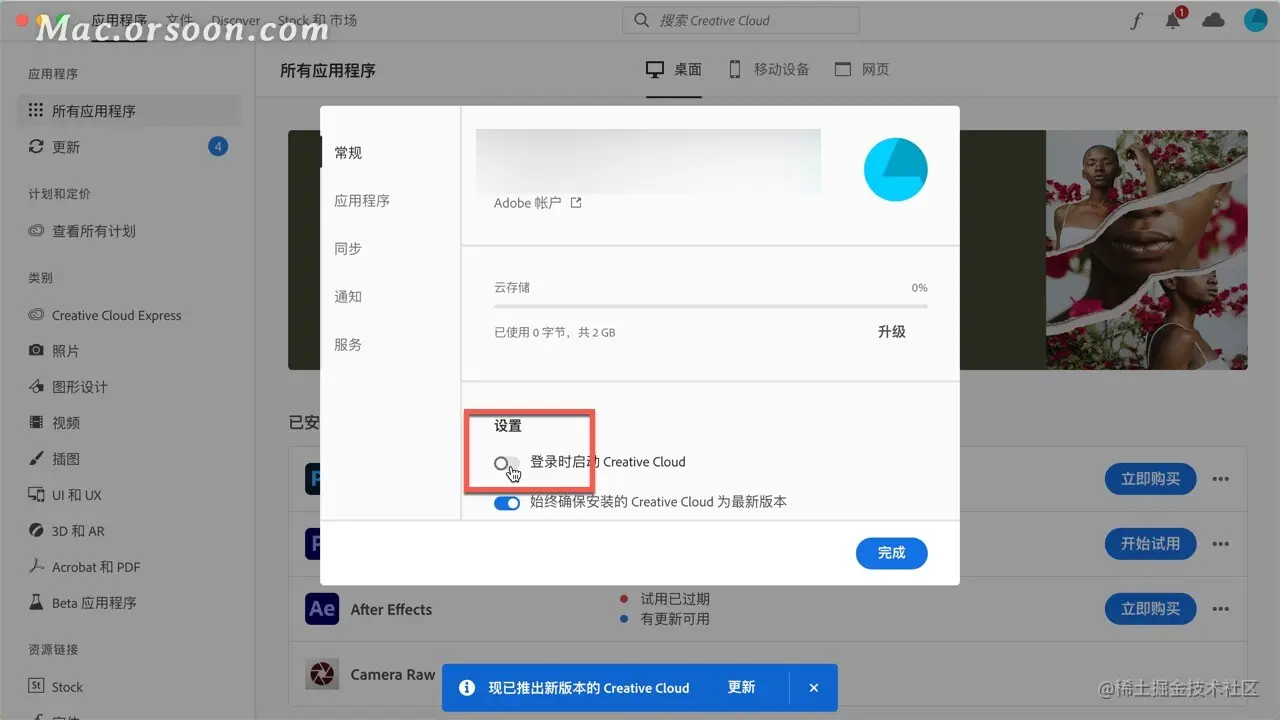1280x720 pixels.
Task: Click the 完成 button in the dialog
Action: click(x=891, y=553)
